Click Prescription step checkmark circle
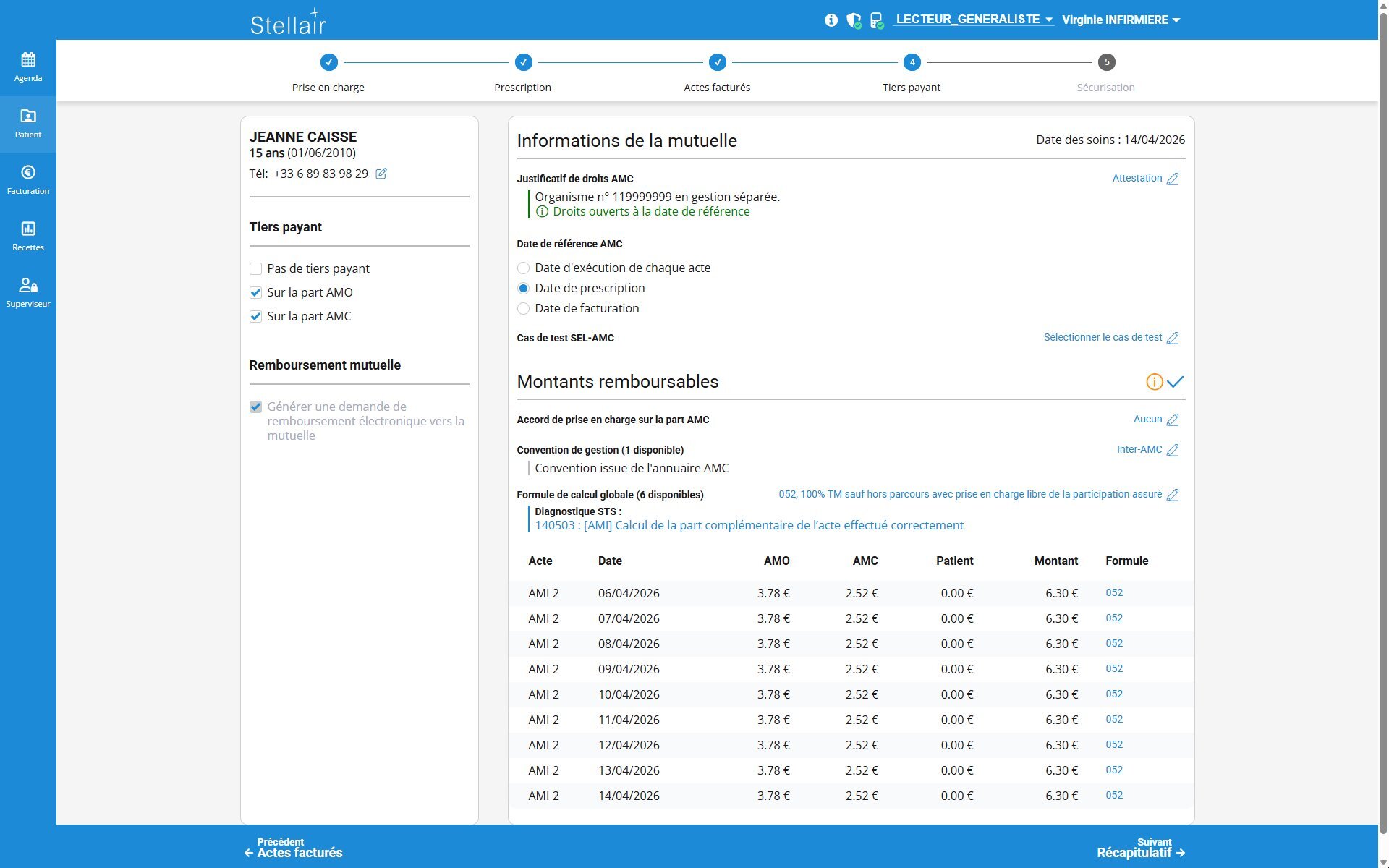This screenshot has height=868, width=1389. (x=523, y=62)
